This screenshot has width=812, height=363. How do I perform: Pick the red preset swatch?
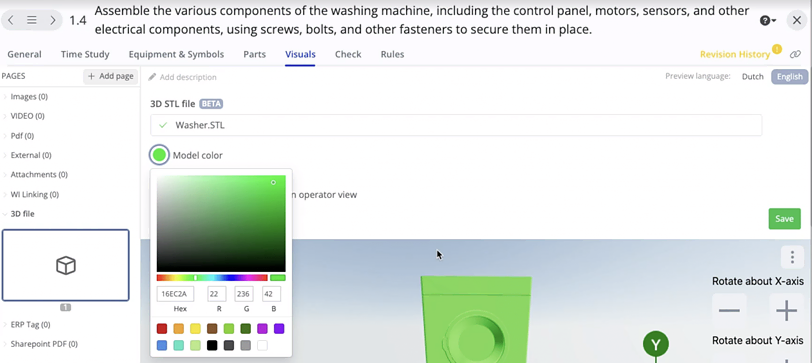pos(162,329)
